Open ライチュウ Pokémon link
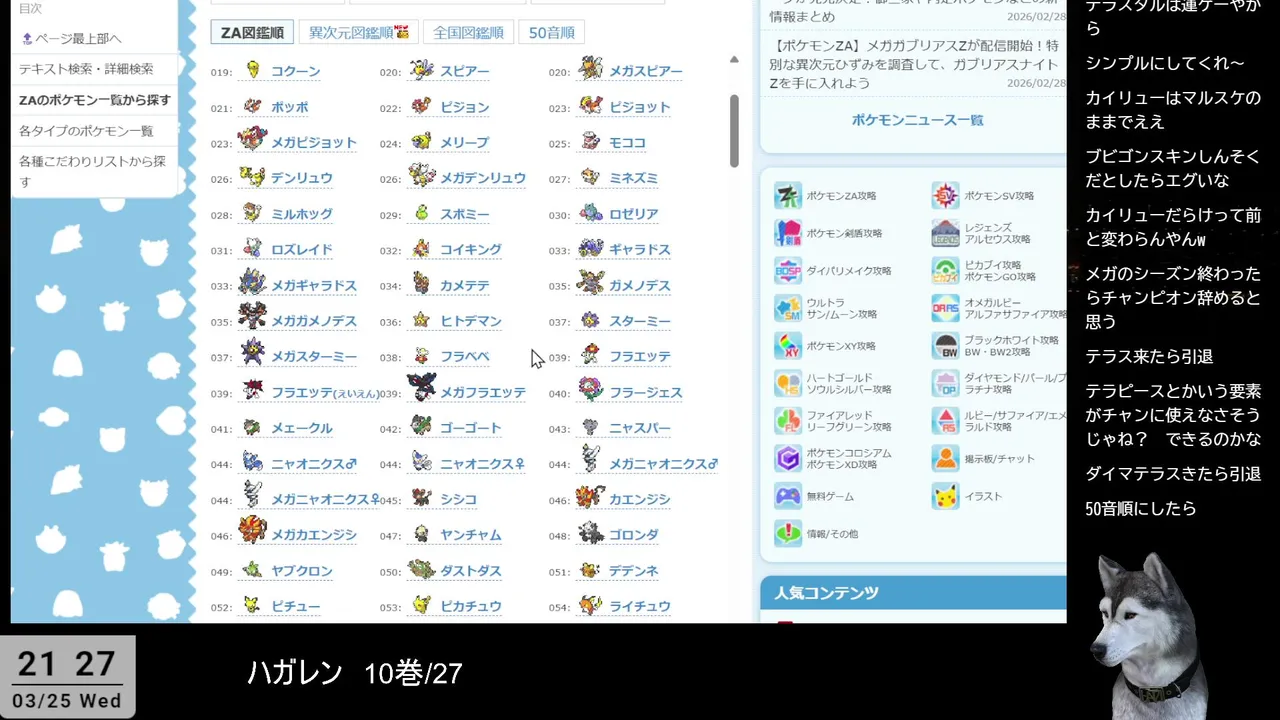Screen dimensions: 1280x720 640,606
